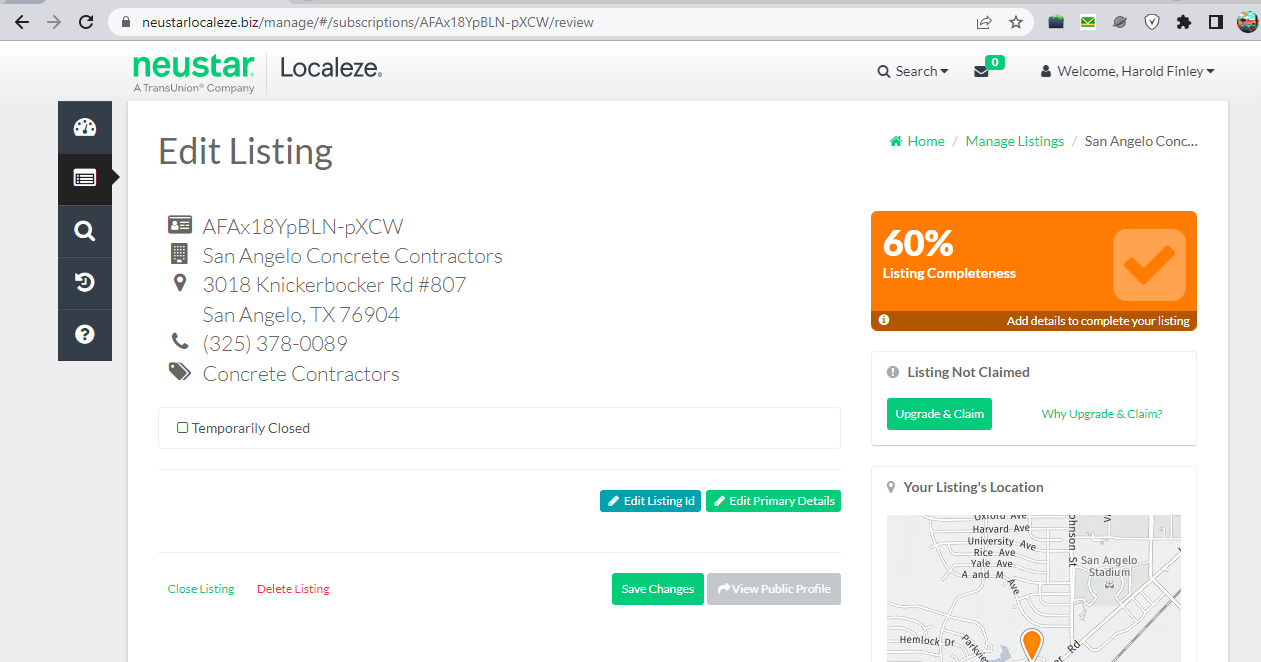Viewport: 1261px width, 662px height.
Task: Click the tags icon beside Concrete Contractors
Action: click(x=179, y=372)
